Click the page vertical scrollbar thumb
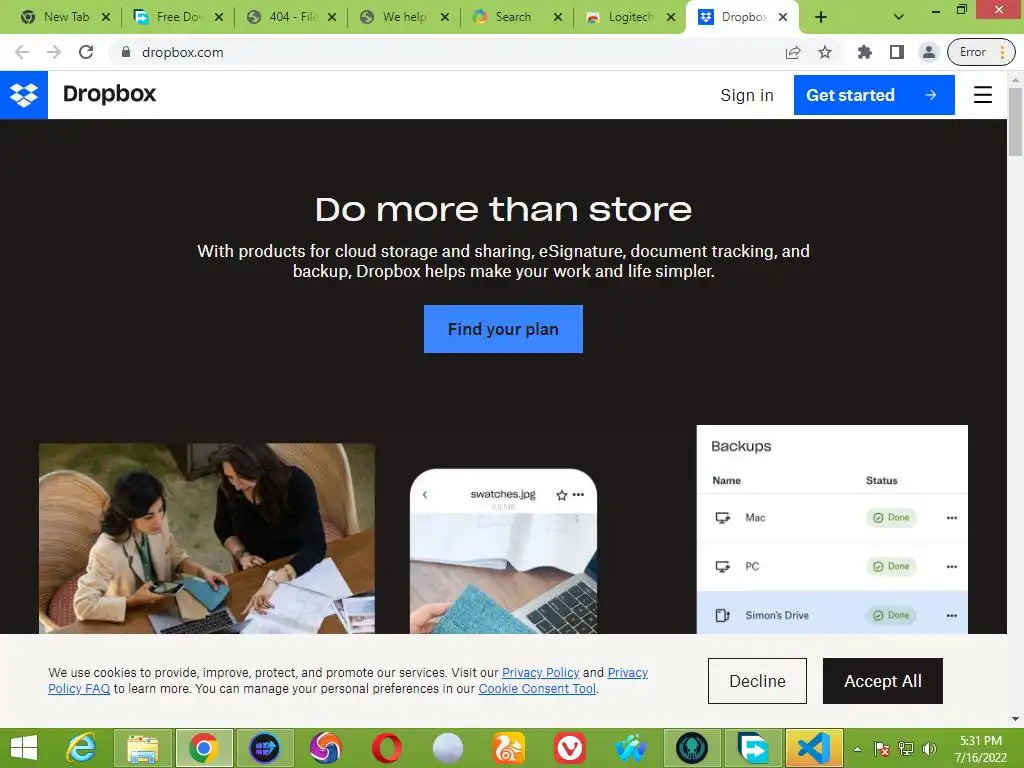Screen dimensions: 1024x768 coord(1015,121)
